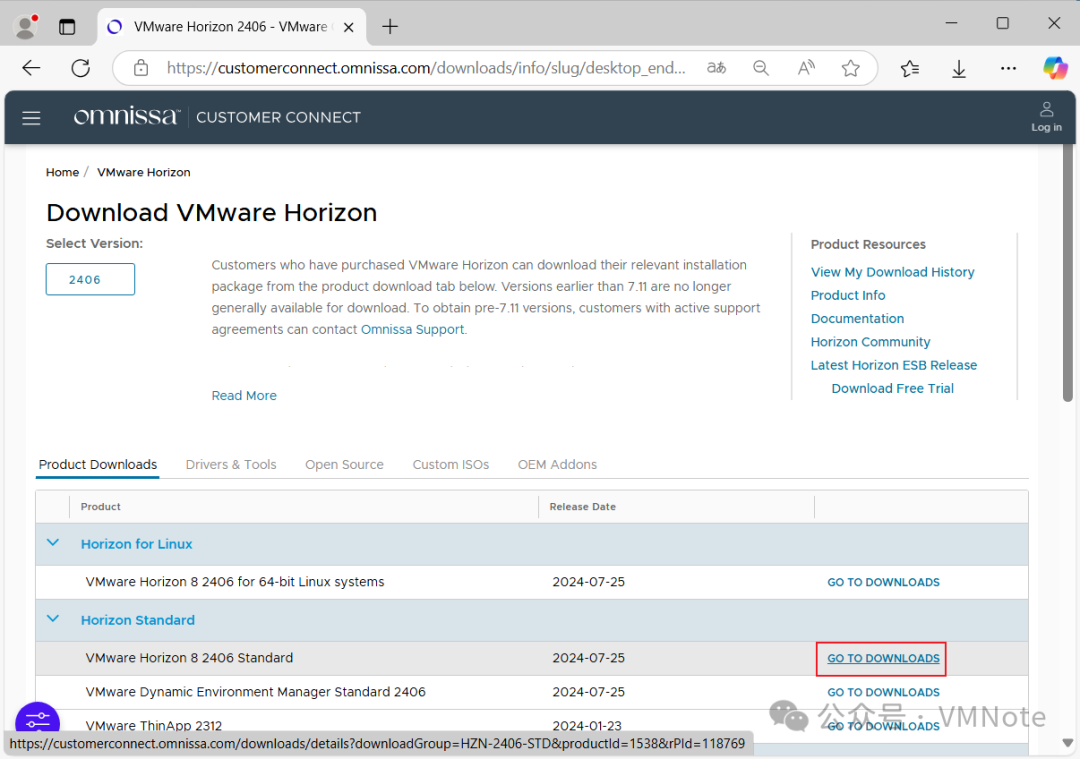Click the Omnissa logo

127,116
